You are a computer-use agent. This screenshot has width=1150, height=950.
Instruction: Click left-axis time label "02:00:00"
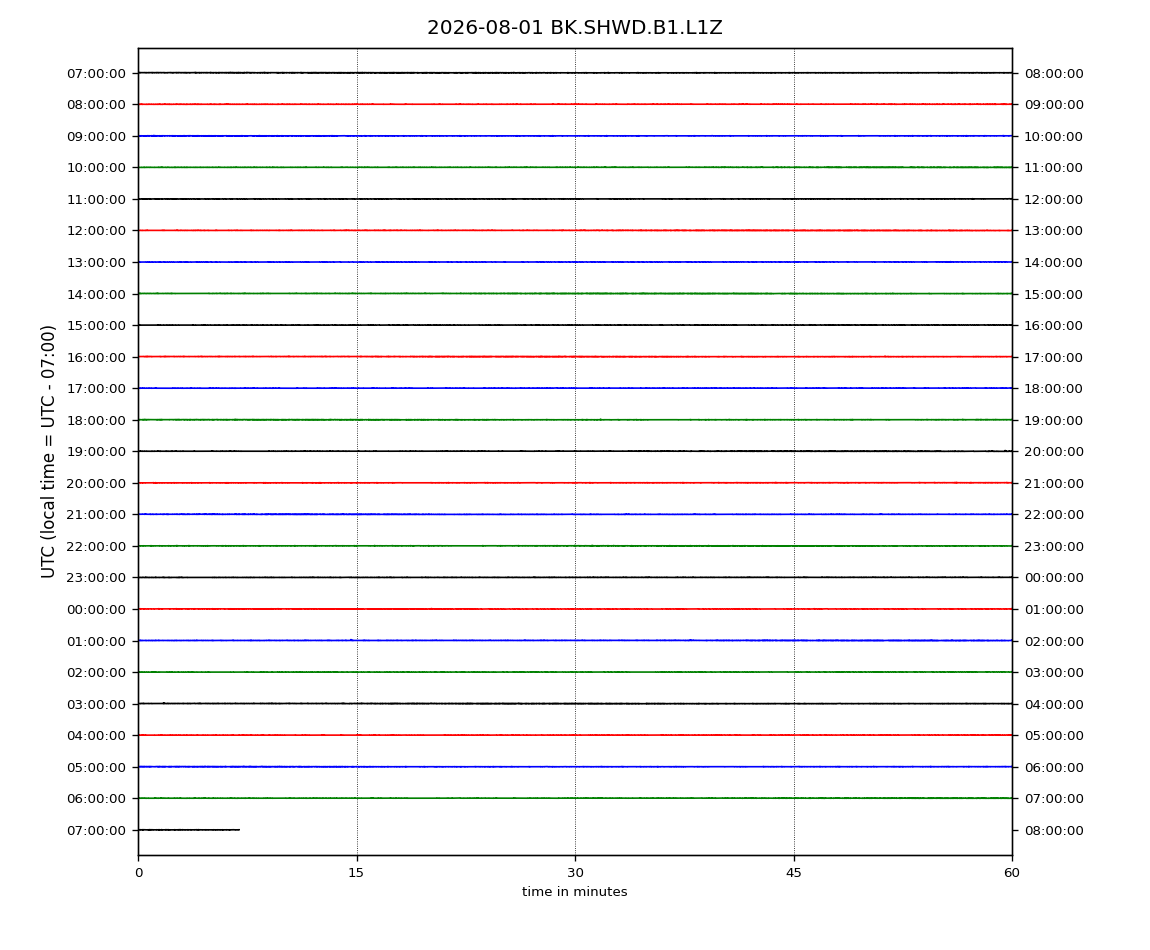[96, 673]
